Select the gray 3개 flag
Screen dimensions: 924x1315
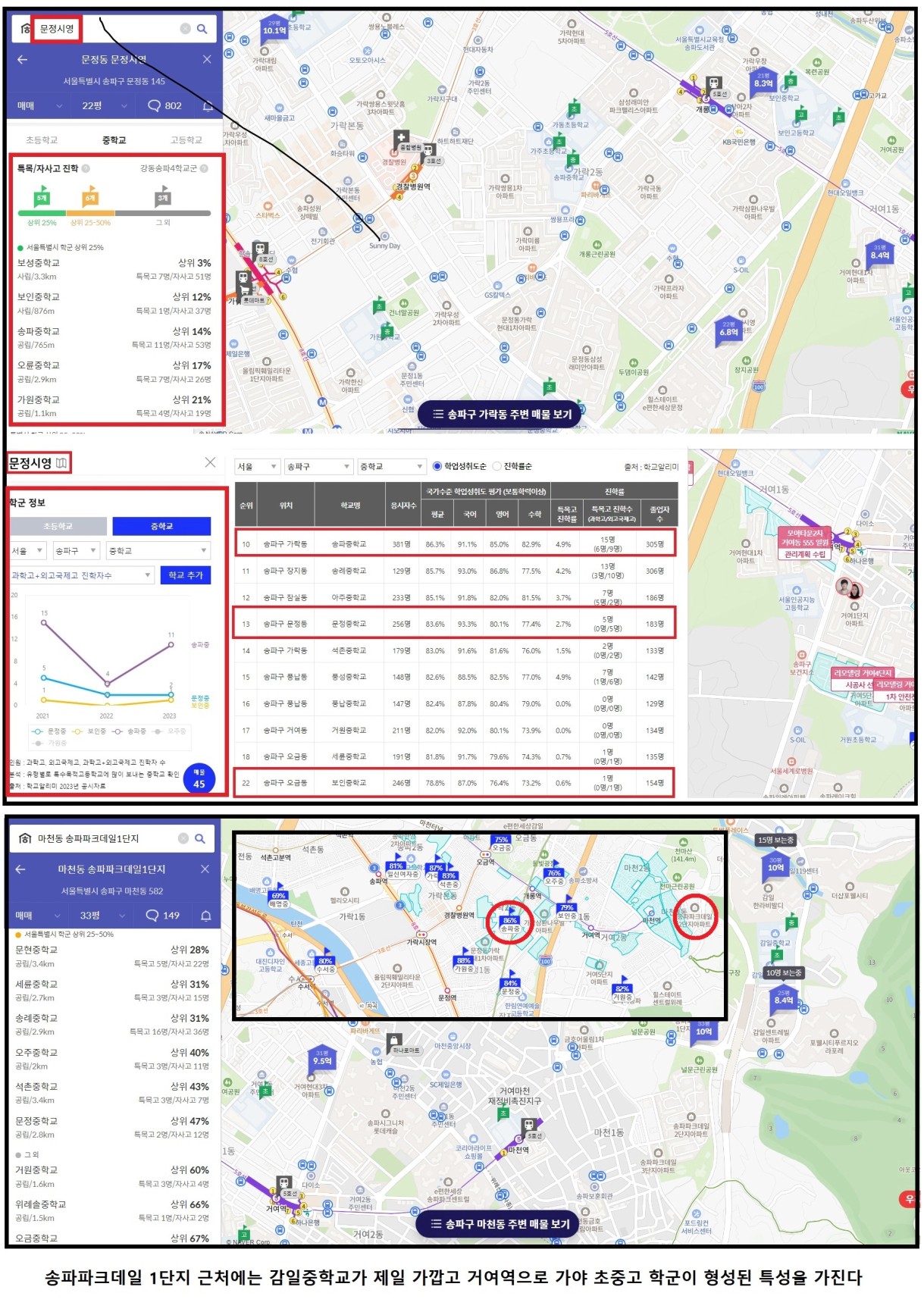[x=162, y=196]
